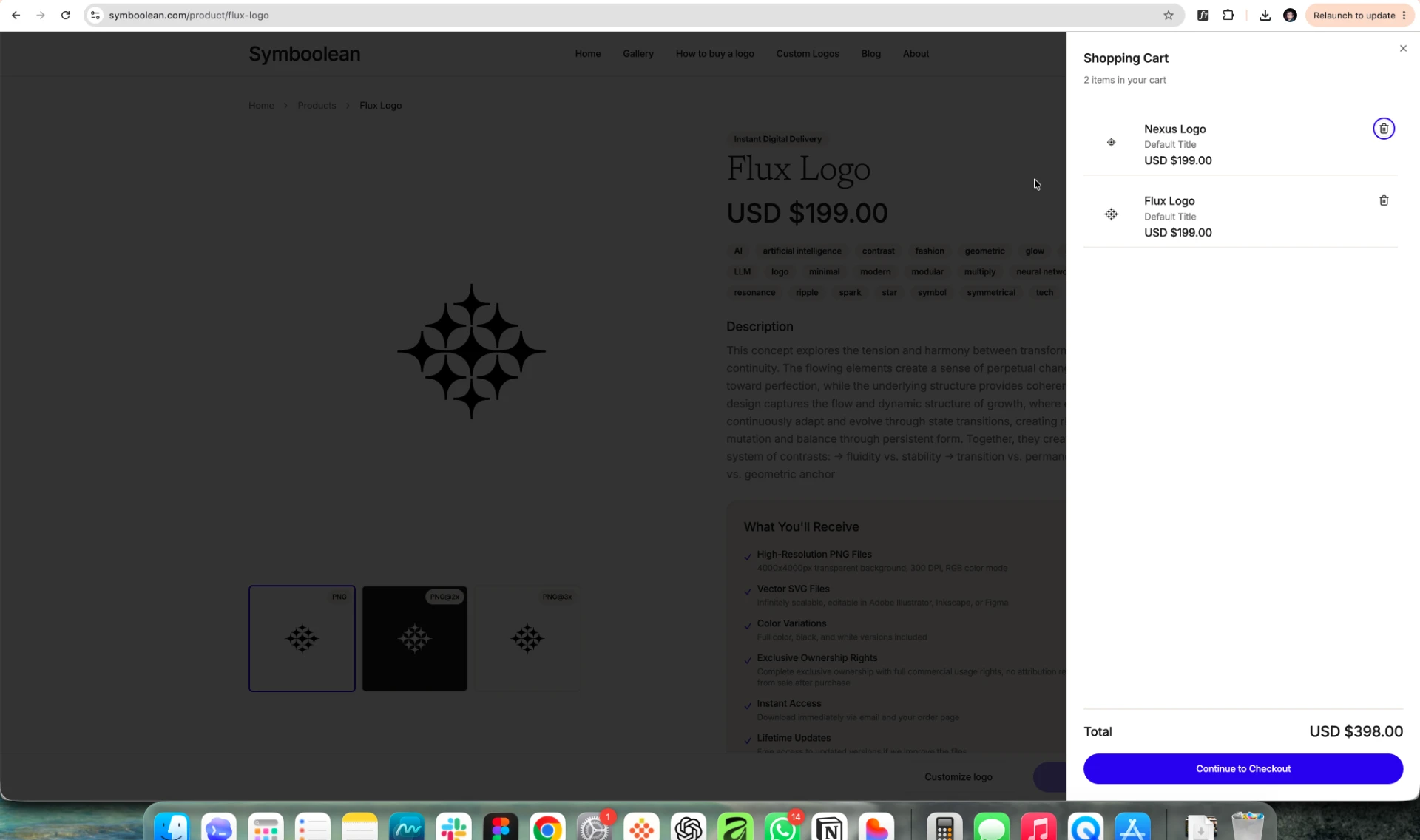Viewport: 1420px width, 840px height.
Task: Remove Nexus Logo from the cart
Action: (1384, 129)
